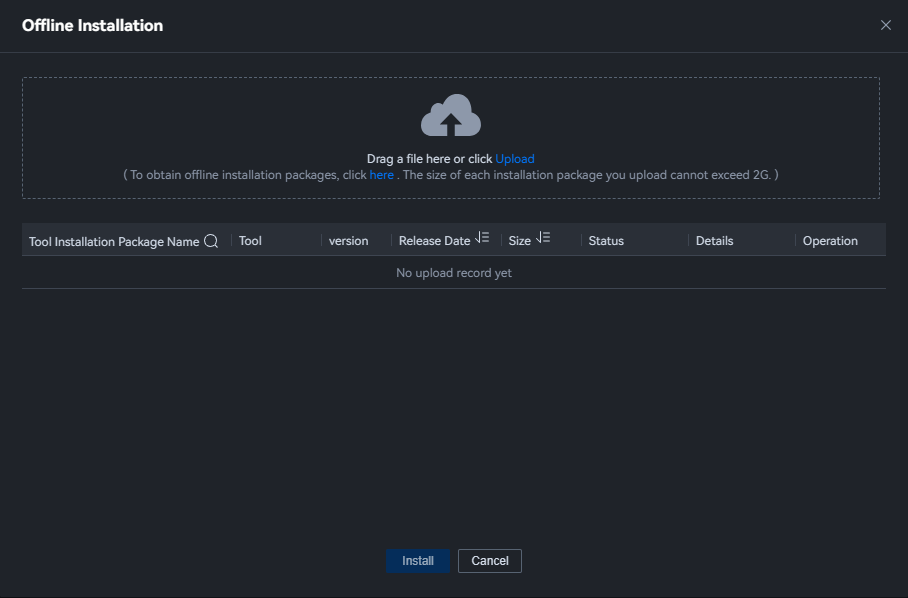Click the 'No upload record yet' message

454,273
